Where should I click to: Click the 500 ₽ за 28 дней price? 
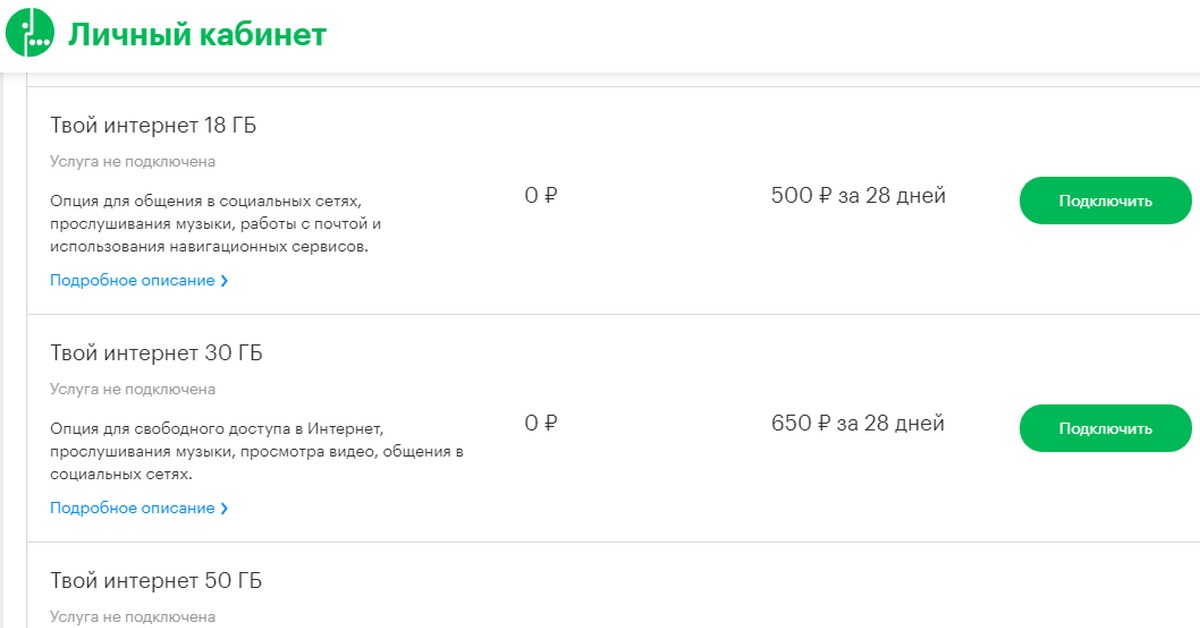[858, 196]
